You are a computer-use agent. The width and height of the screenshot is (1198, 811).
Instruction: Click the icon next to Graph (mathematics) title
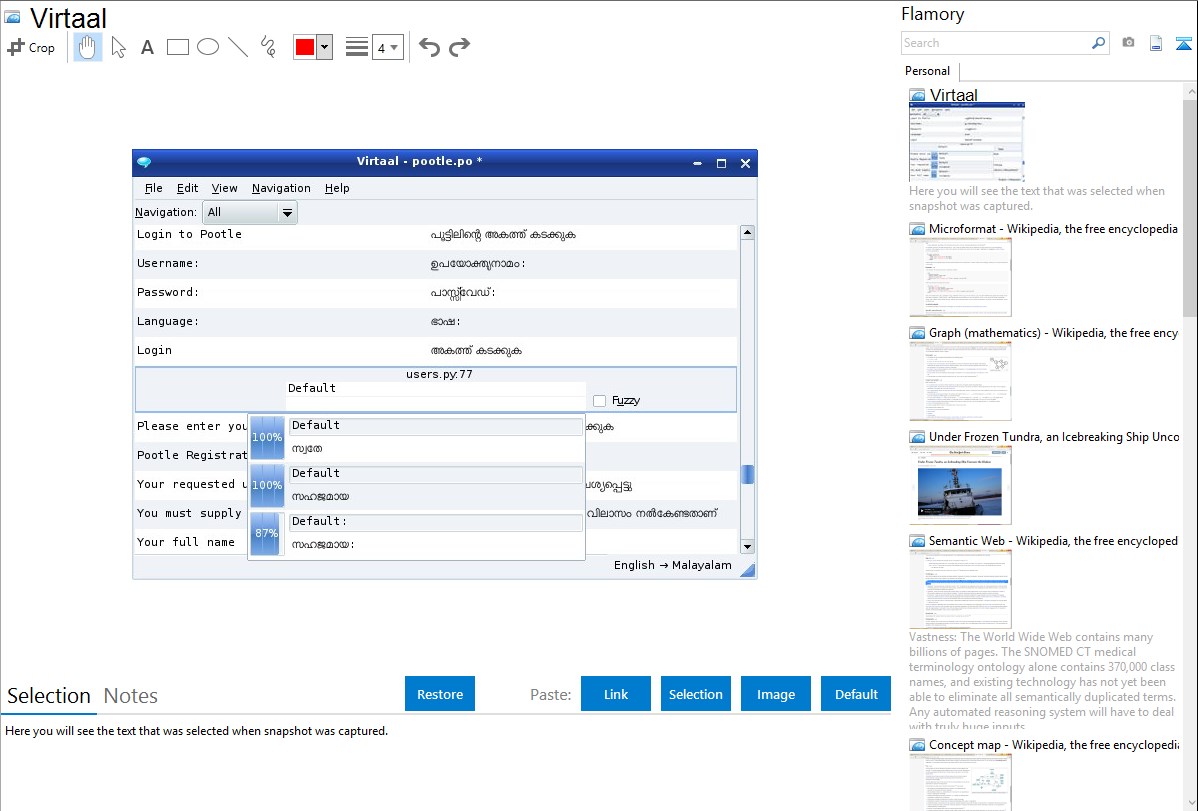click(x=917, y=333)
